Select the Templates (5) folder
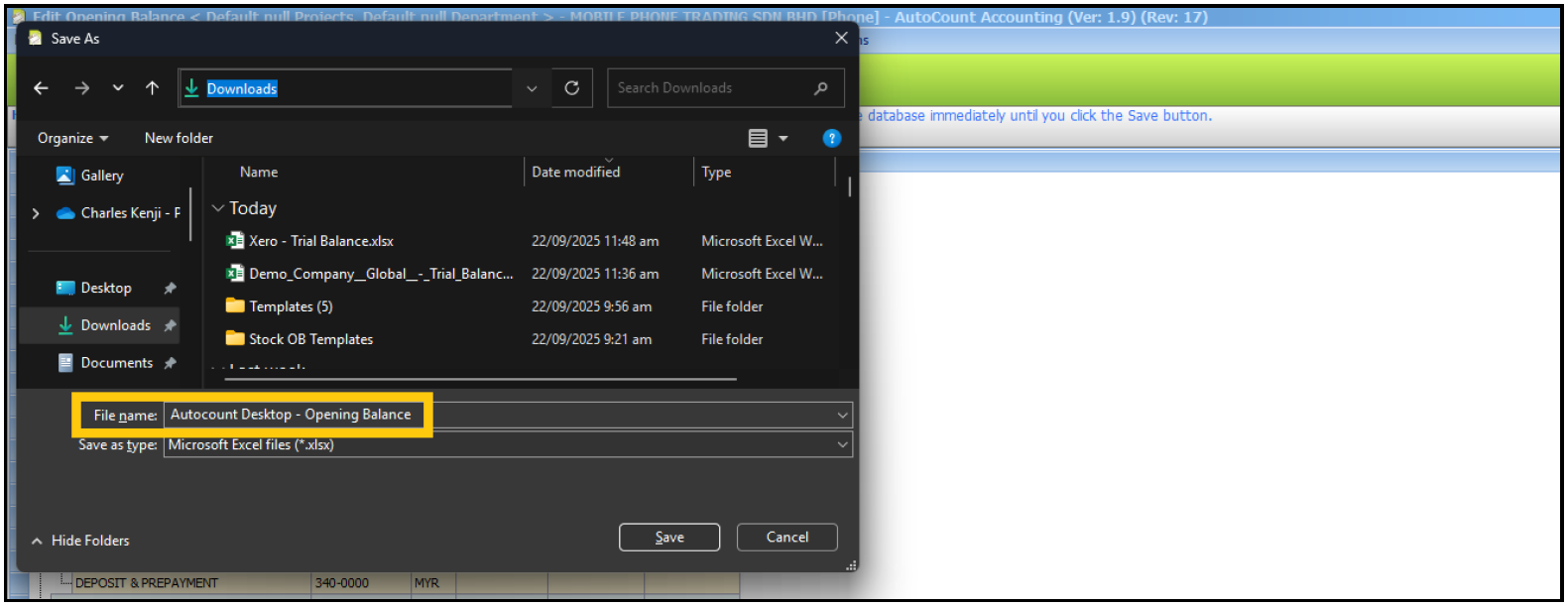Image resolution: width=1568 pixels, height=607 pixels. pos(291,306)
